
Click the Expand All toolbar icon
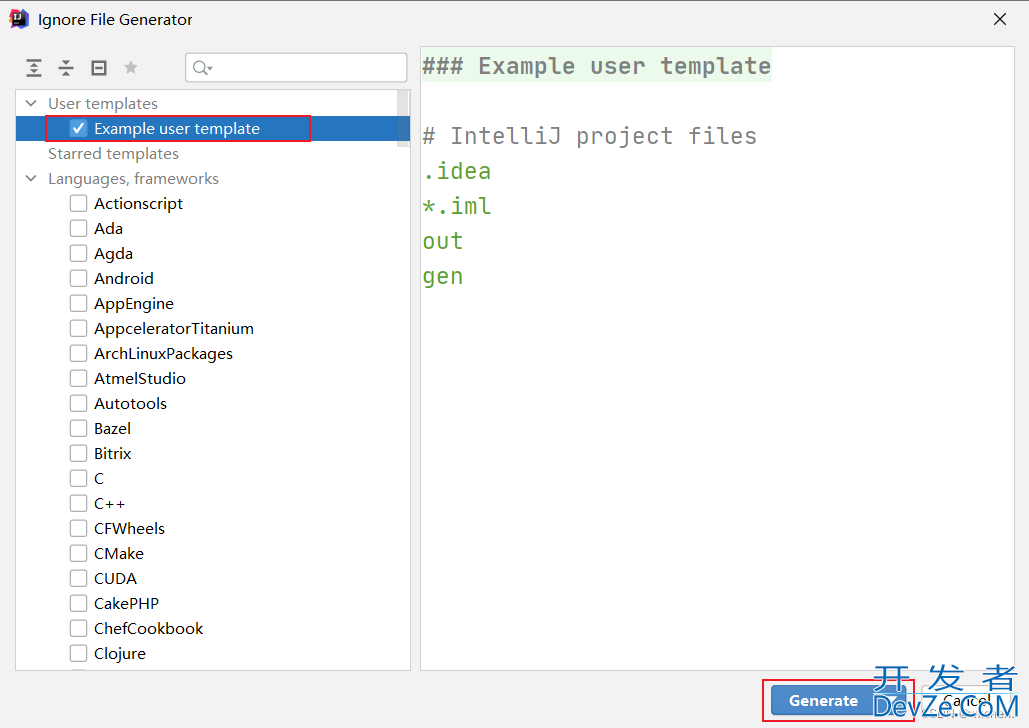click(33, 68)
